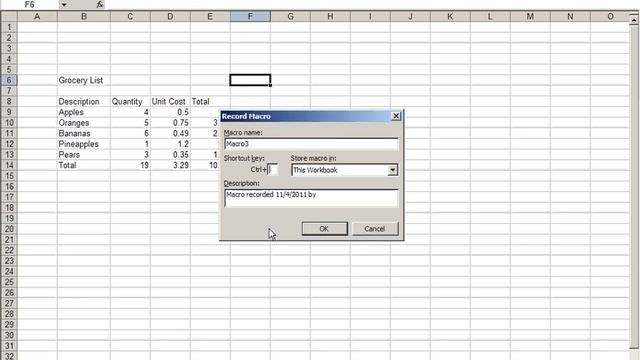Click the vertical scrollbar up arrow

click(x=634, y=19)
